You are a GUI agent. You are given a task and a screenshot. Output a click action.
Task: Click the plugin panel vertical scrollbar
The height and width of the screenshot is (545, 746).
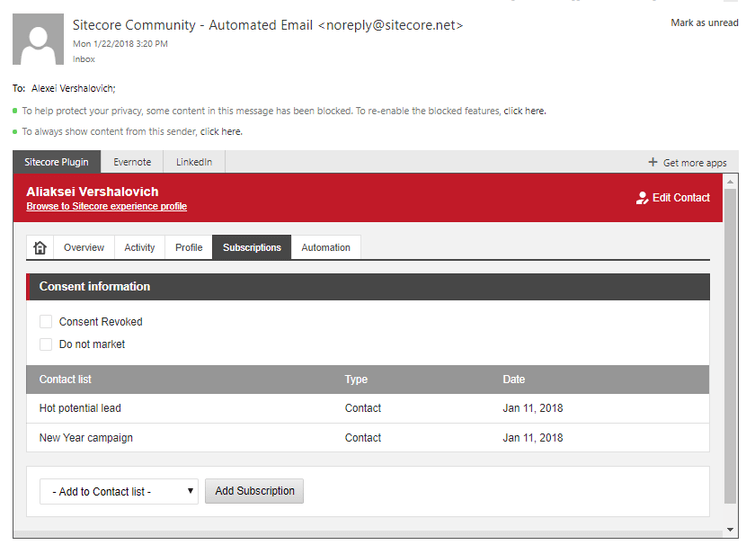click(x=730, y=346)
